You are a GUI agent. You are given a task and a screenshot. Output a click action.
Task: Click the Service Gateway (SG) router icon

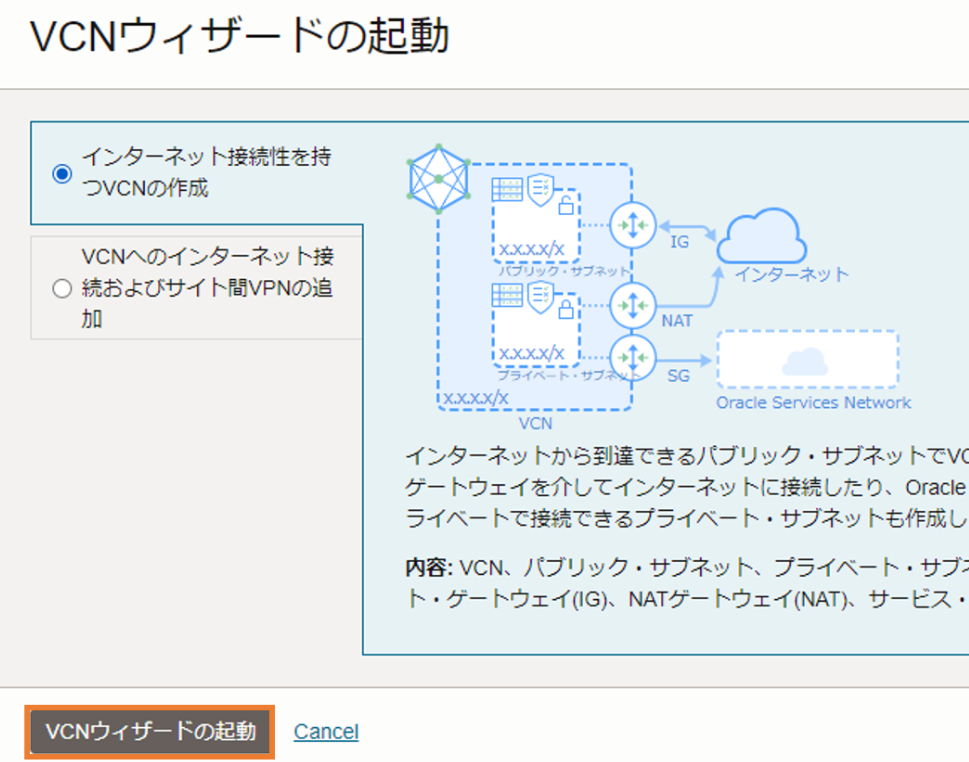(632, 355)
